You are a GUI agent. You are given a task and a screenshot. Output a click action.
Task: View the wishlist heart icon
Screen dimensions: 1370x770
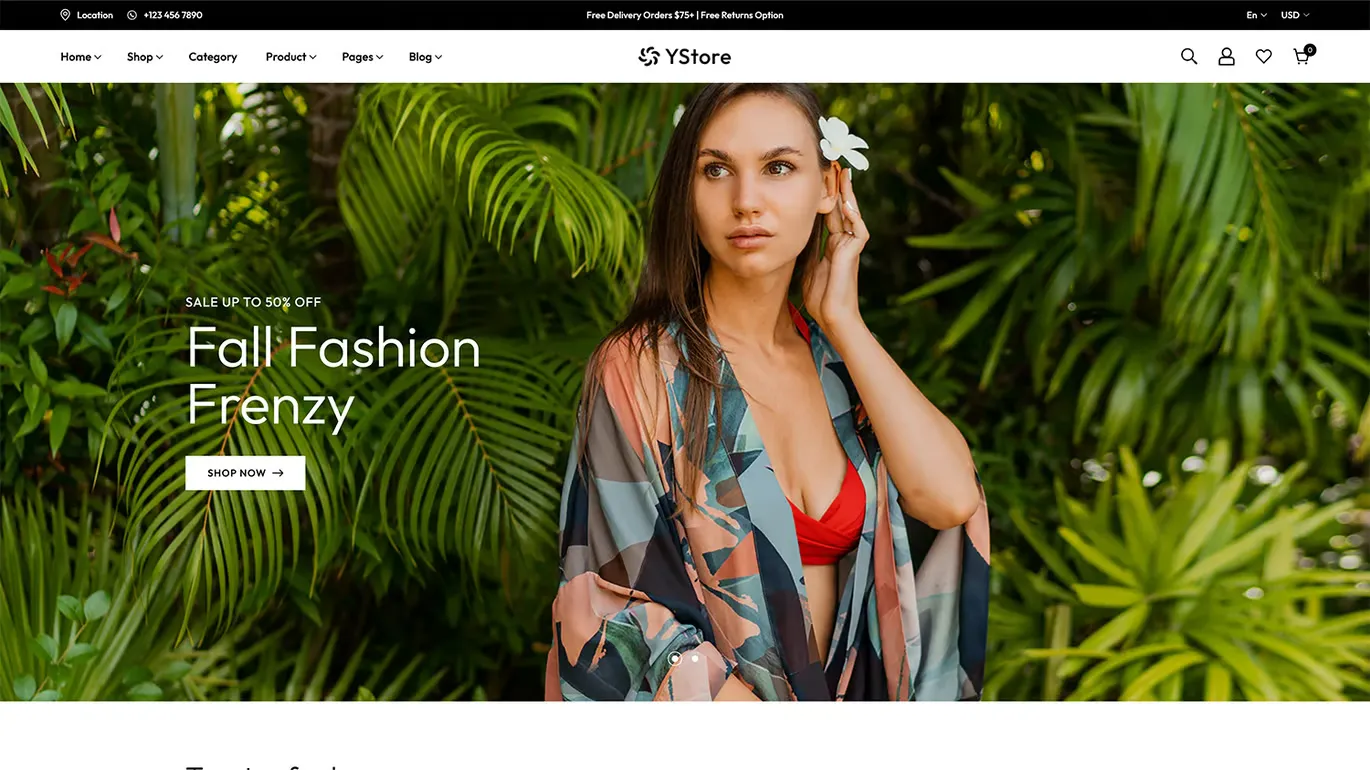(x=1264, y=57)
